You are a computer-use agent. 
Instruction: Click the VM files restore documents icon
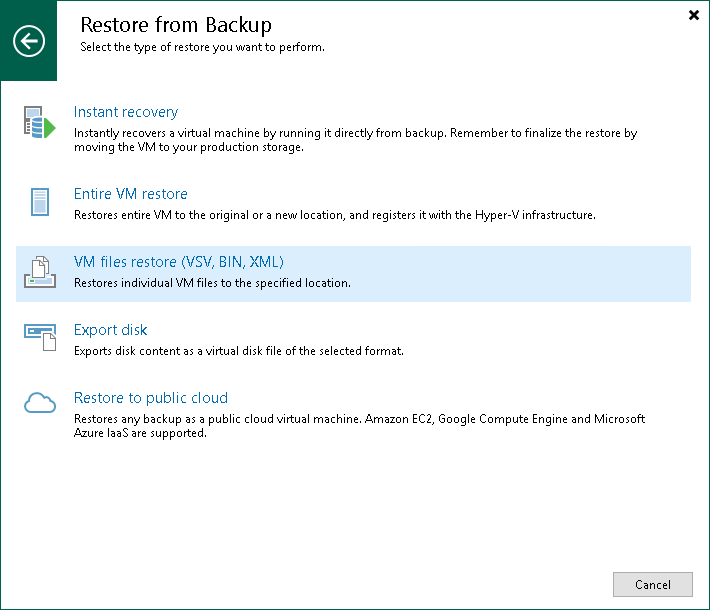tap(40, 272)
